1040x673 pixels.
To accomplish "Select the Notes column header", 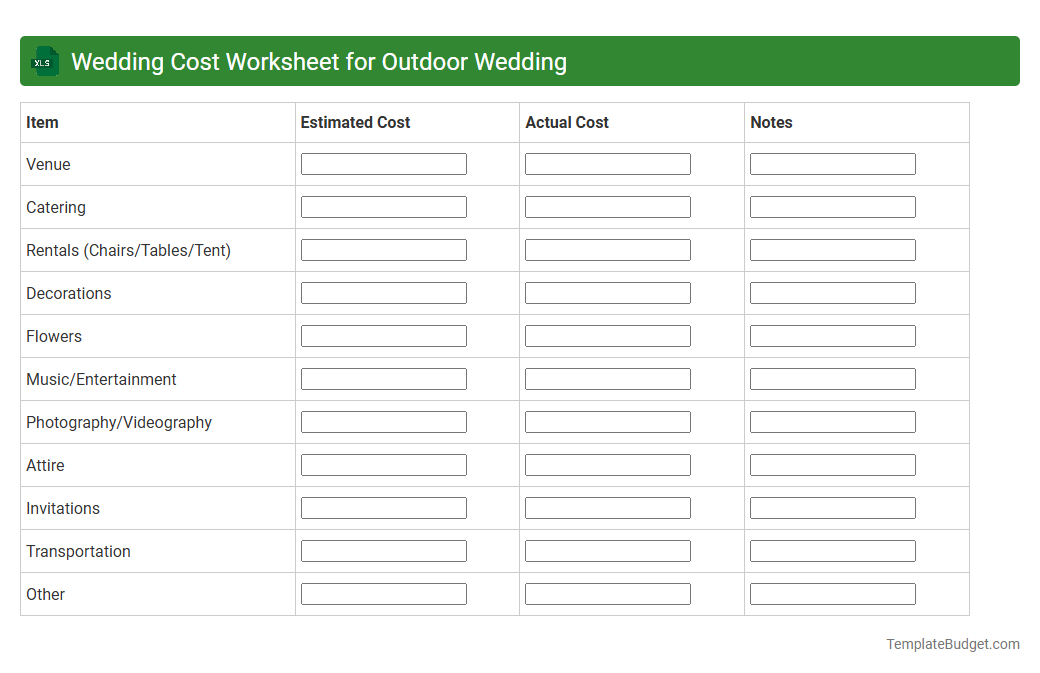I will pyautogui.click(x=768, y=122).
